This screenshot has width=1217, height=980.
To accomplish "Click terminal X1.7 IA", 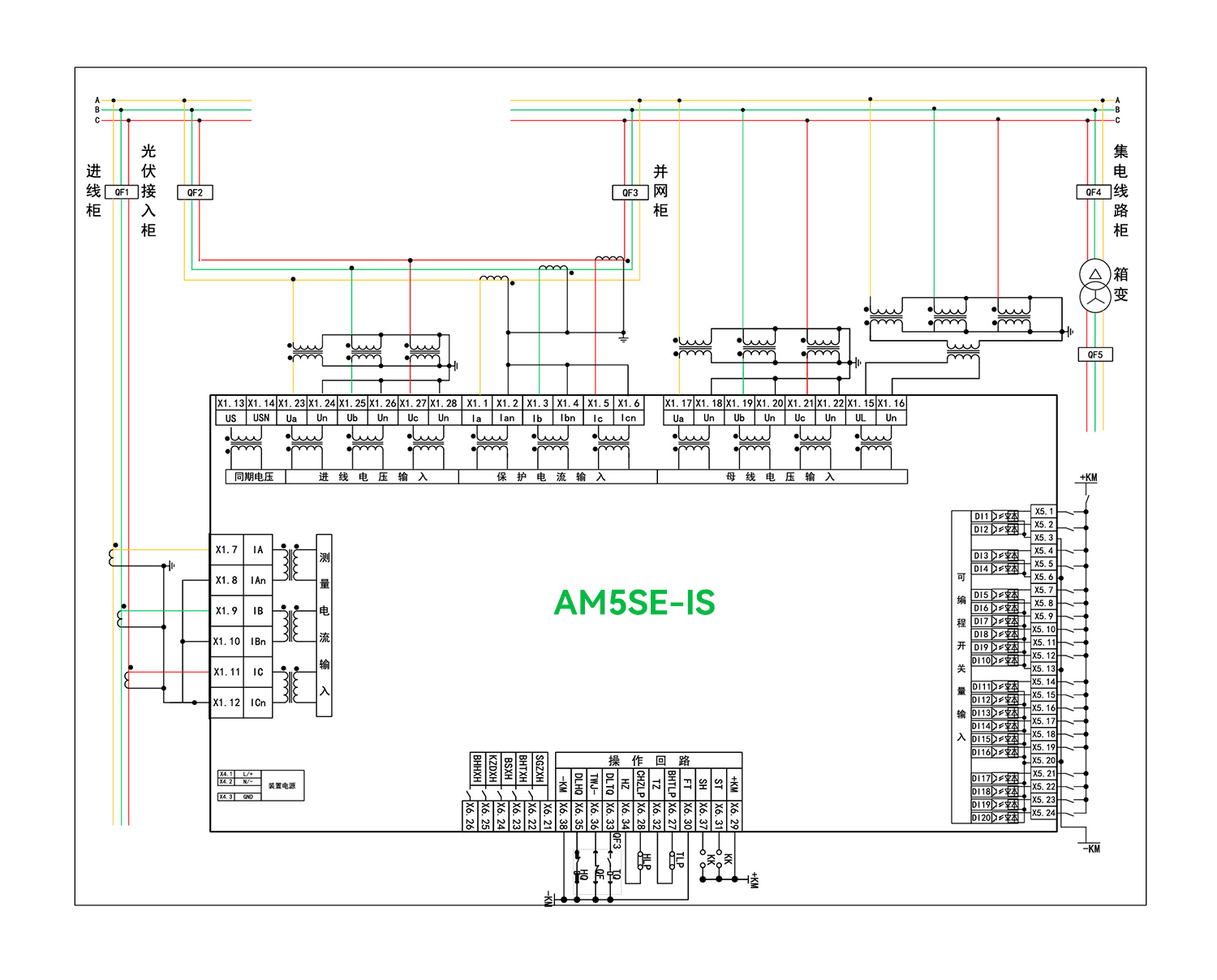I will (241, 550).
